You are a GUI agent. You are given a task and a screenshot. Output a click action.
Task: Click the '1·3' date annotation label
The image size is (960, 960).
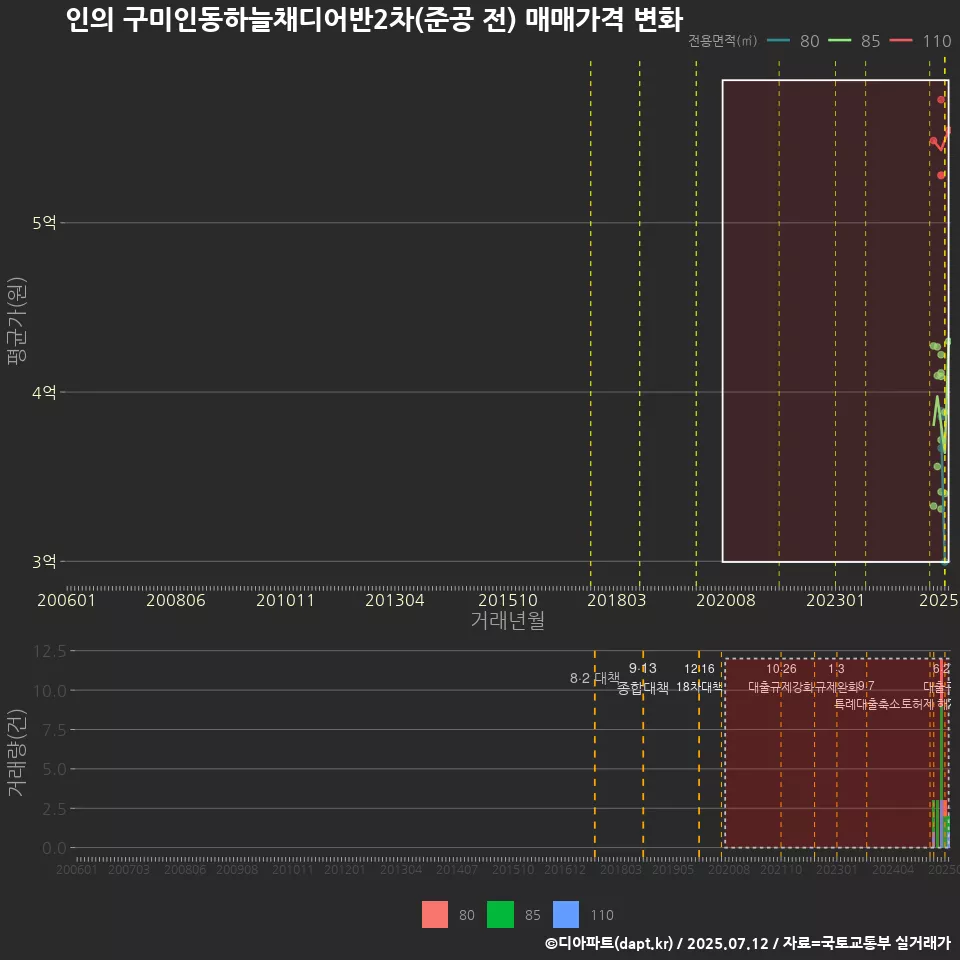coord(836,669)
